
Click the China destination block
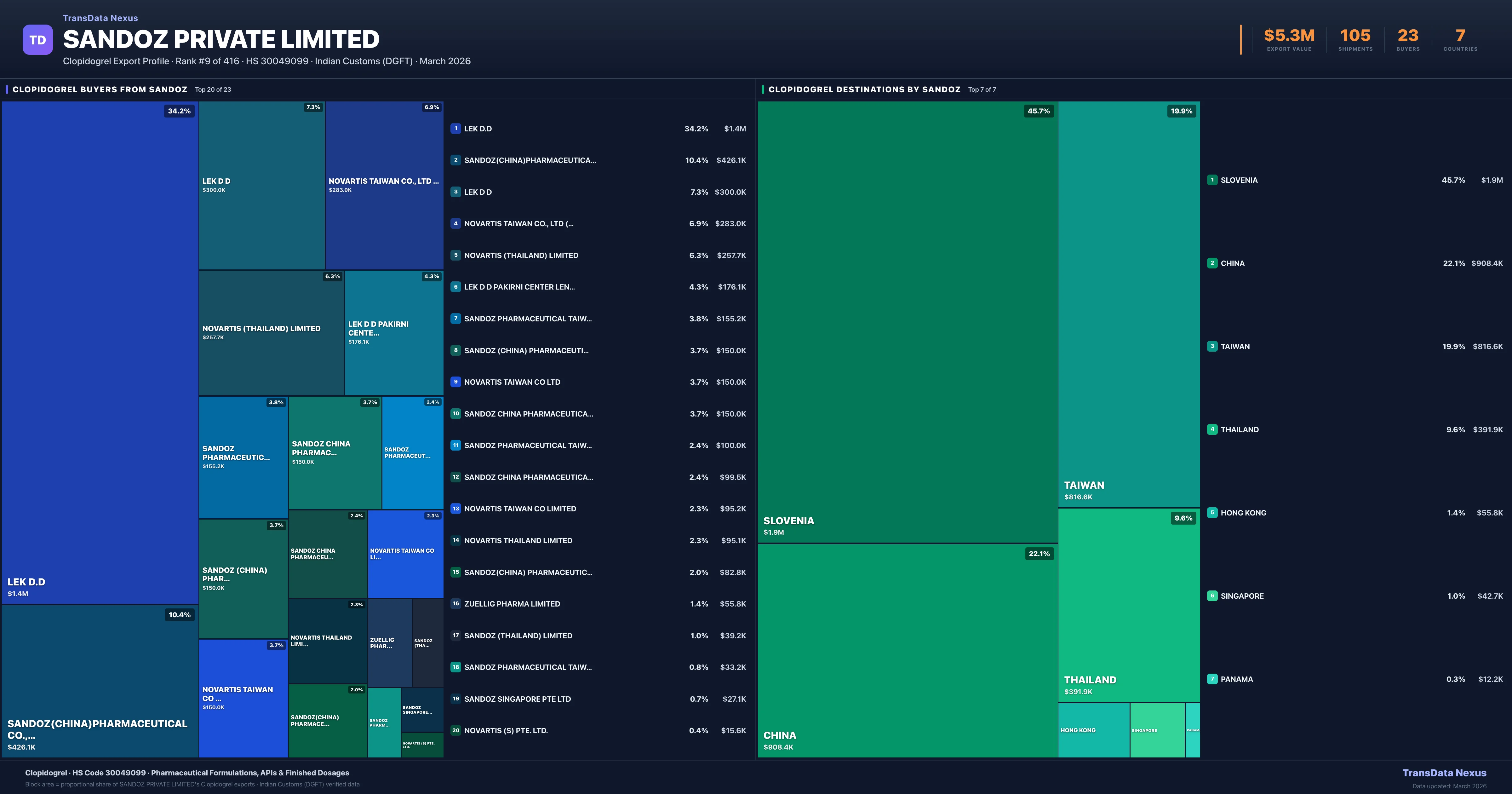point(908,651)
